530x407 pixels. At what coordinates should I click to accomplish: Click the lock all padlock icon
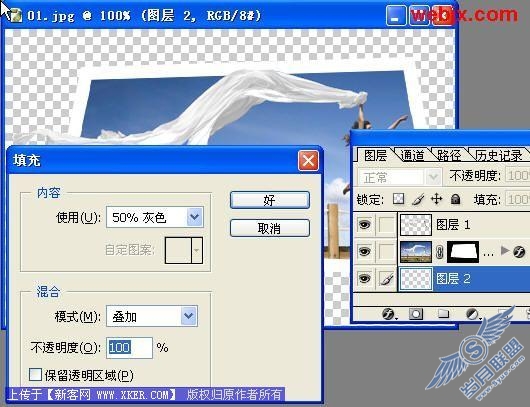pyautogui.click(x=455, y=199)
